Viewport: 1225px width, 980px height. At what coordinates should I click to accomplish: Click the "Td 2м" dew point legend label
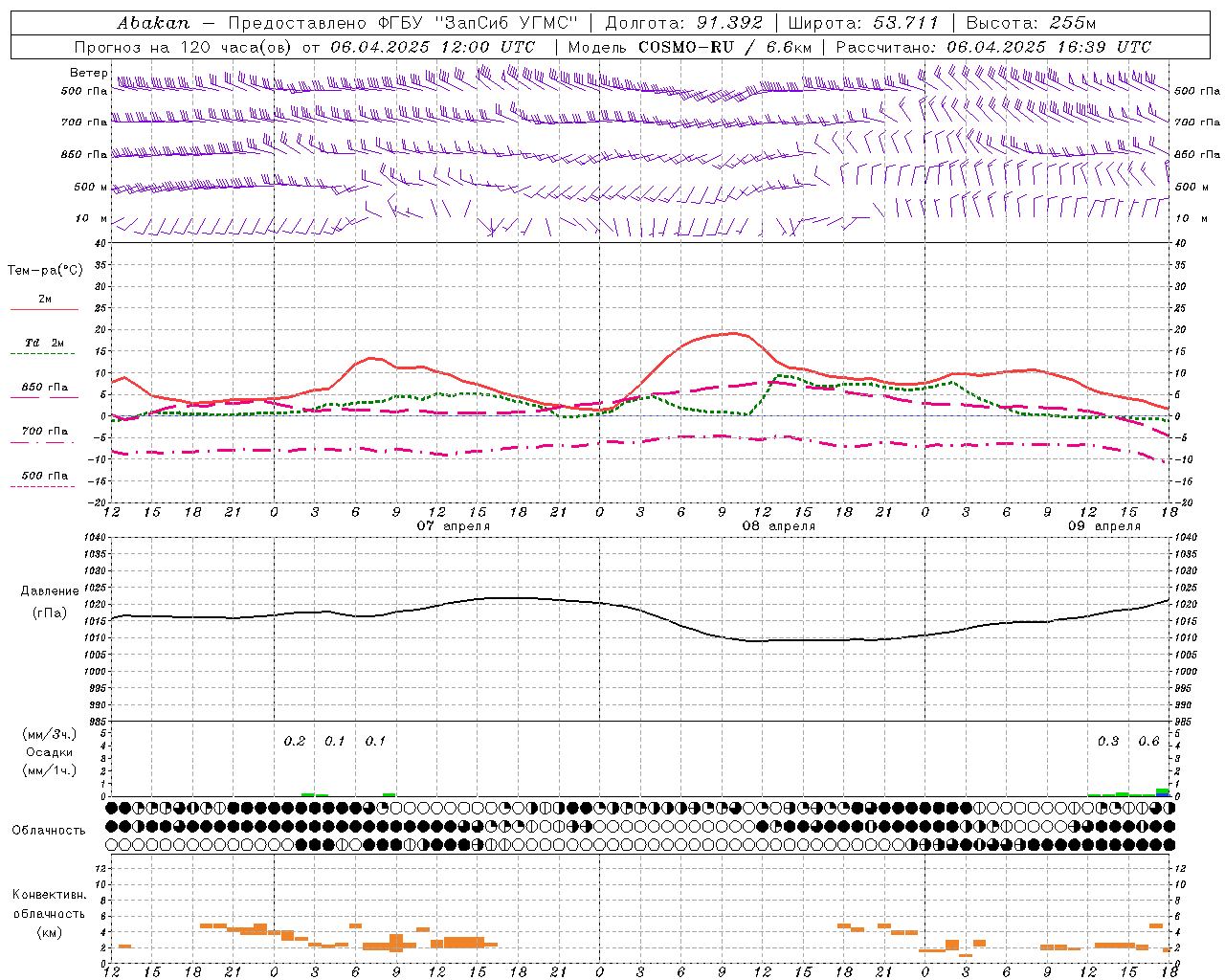44,343
